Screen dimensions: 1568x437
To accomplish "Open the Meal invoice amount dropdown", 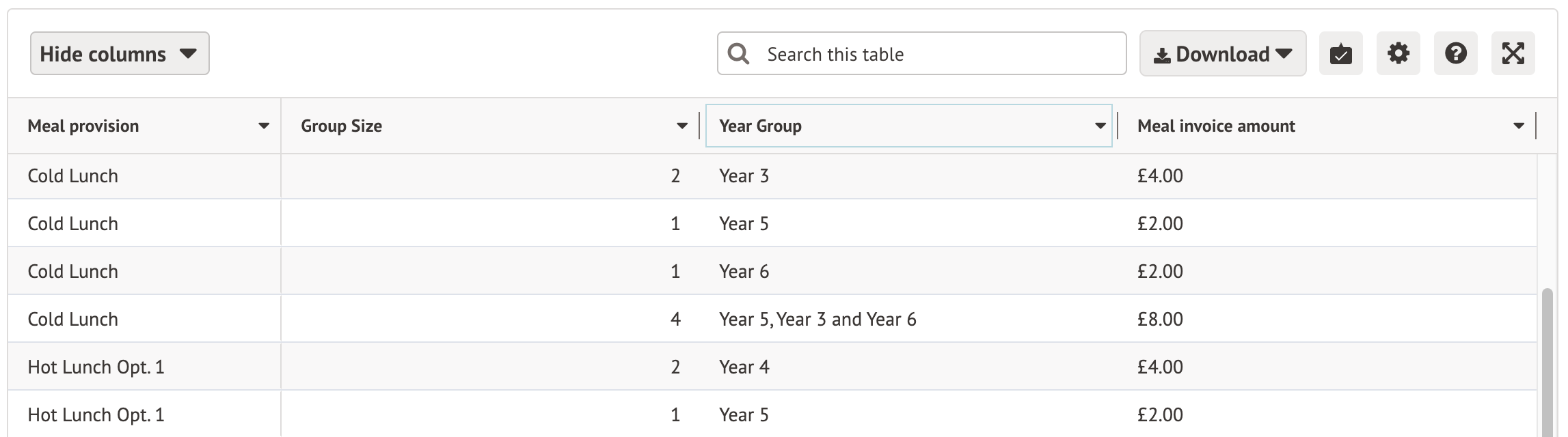I will [1519, 126].
